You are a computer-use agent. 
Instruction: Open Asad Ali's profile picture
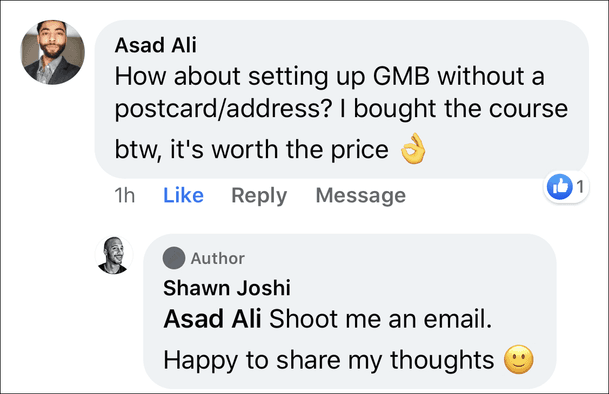tap(52, 52)
